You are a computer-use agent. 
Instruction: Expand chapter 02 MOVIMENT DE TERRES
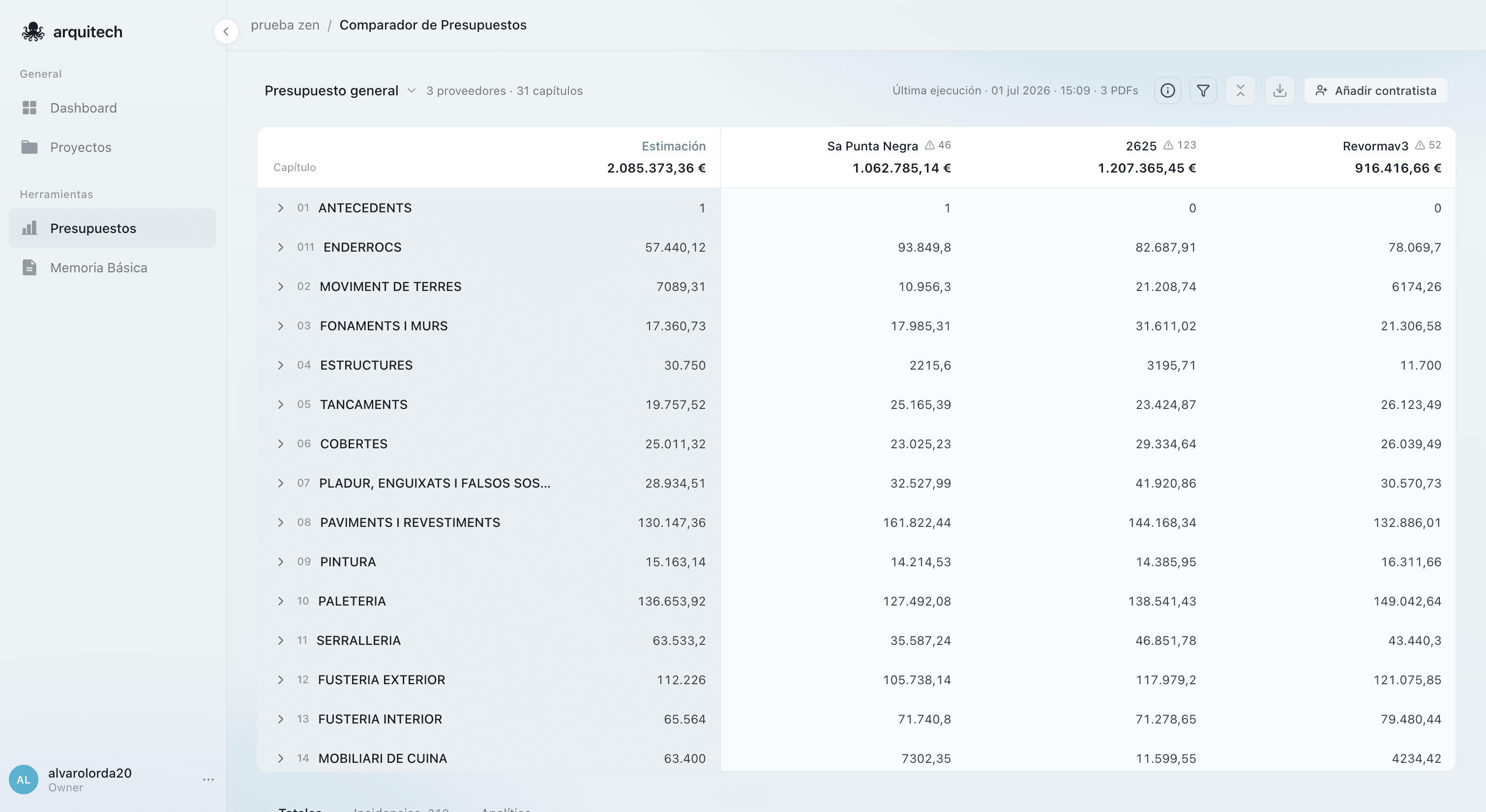pos(280,287)
